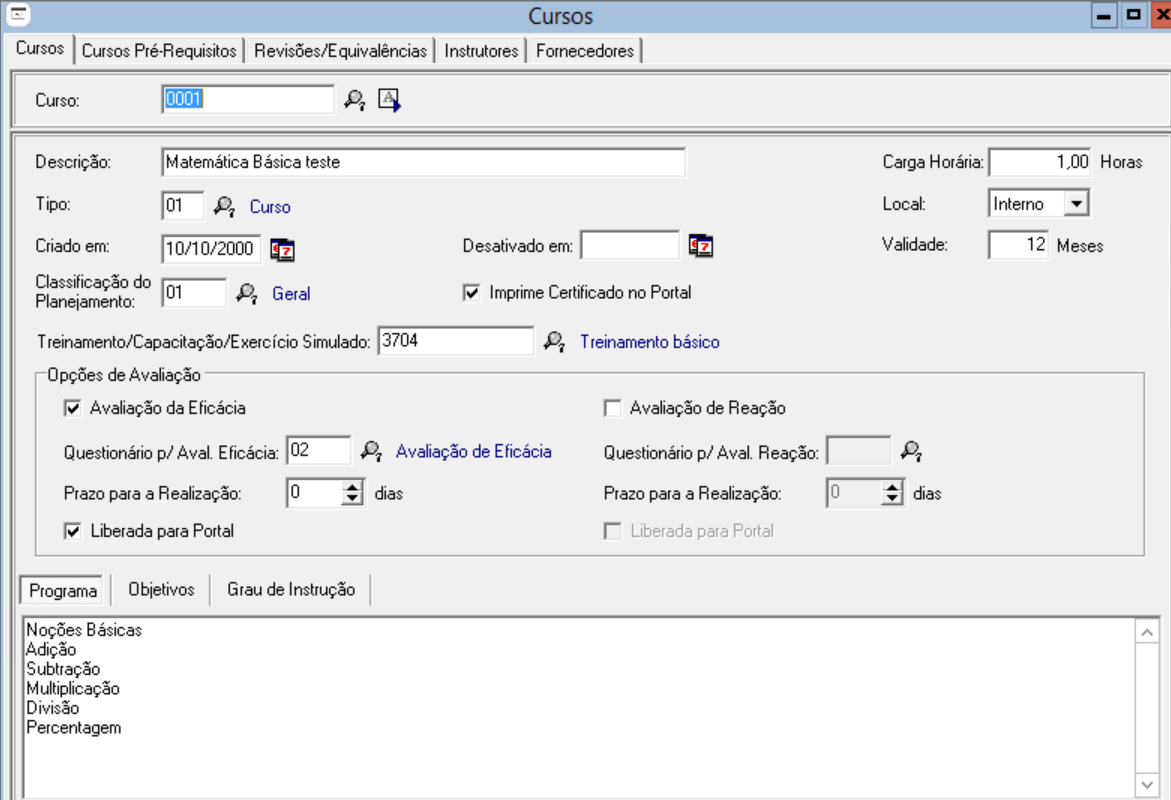Open the lookup icon beside Tipo field
1171x800 pixels.
coord(224,207)
